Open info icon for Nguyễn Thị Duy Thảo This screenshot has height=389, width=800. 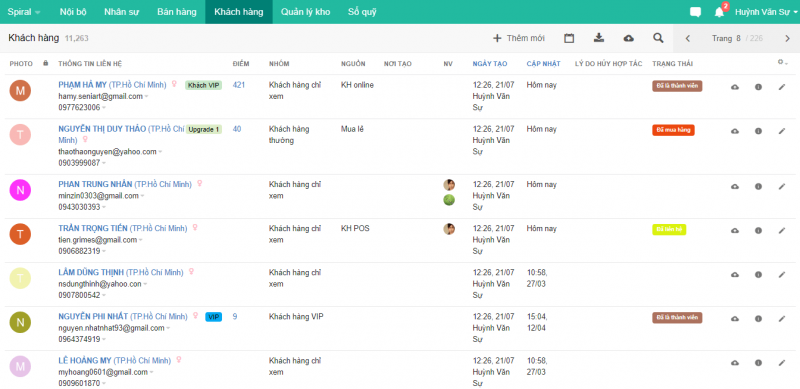pyautogui.click(x=758, y=131)
